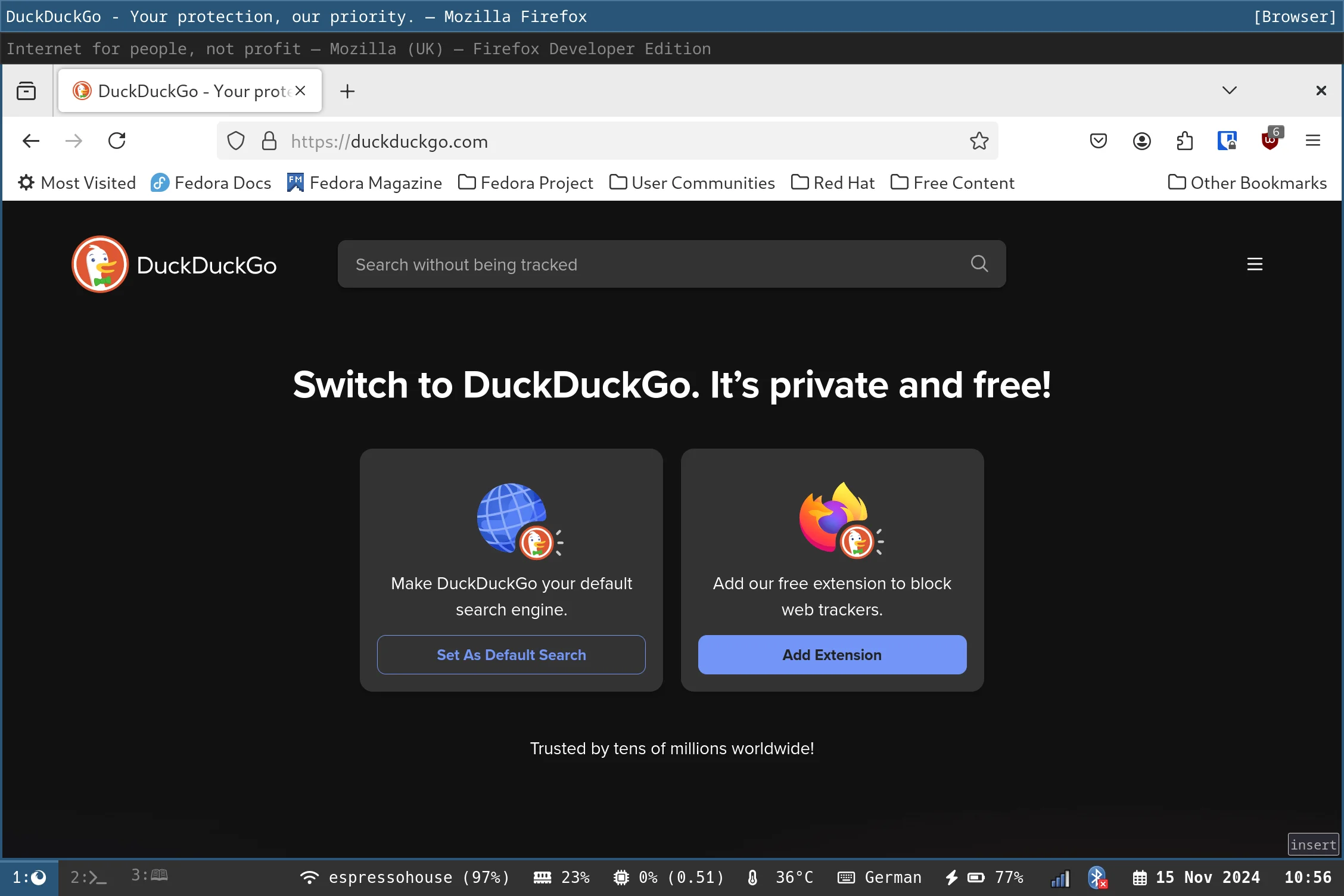Click the DuckDuckGo duck logo
1344x896 pixels.
pyautogui.click(x=100, y=265)
